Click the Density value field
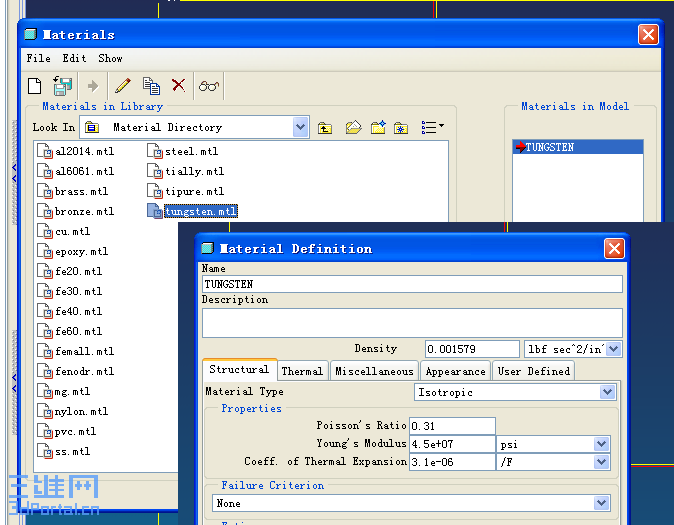This screenshot has height=525, width=674. click(x=472, y=349)
